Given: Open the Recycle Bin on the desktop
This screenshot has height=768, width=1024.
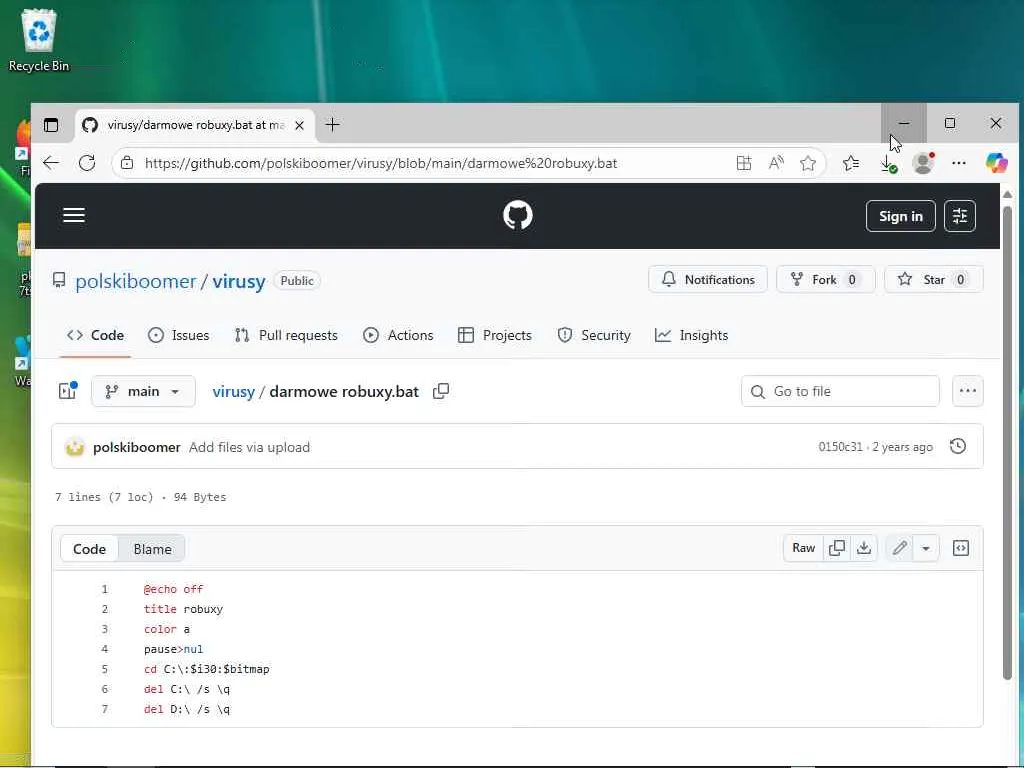Looking at the screenshot, I should click(39, 40).
